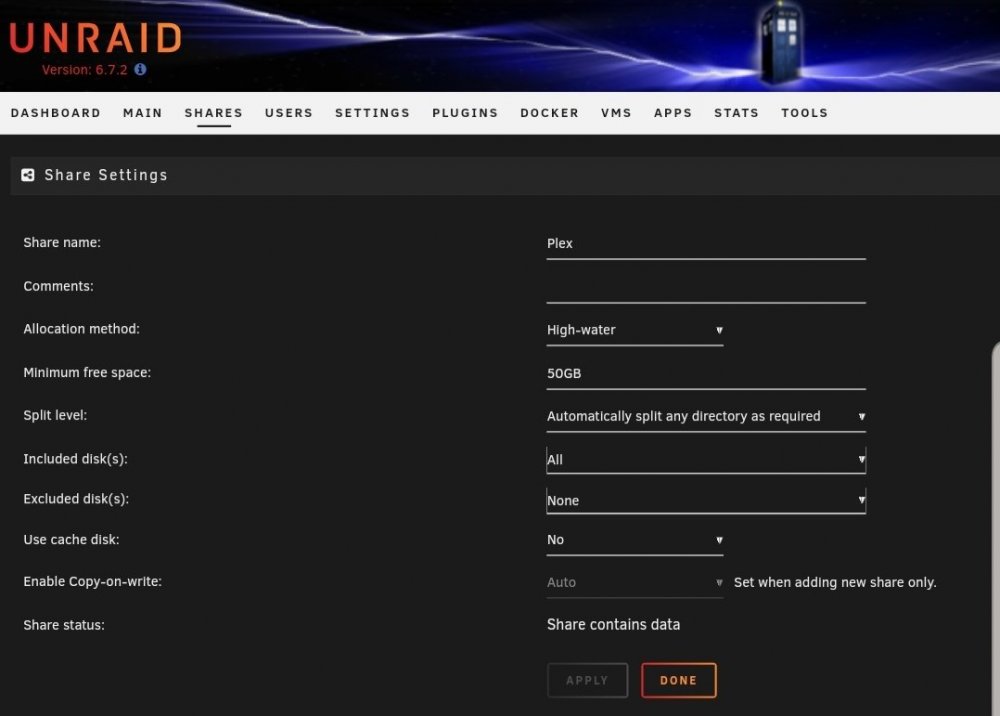Open the Users tab
This screenshot has width=1000, height=716.
pos(289,113)
